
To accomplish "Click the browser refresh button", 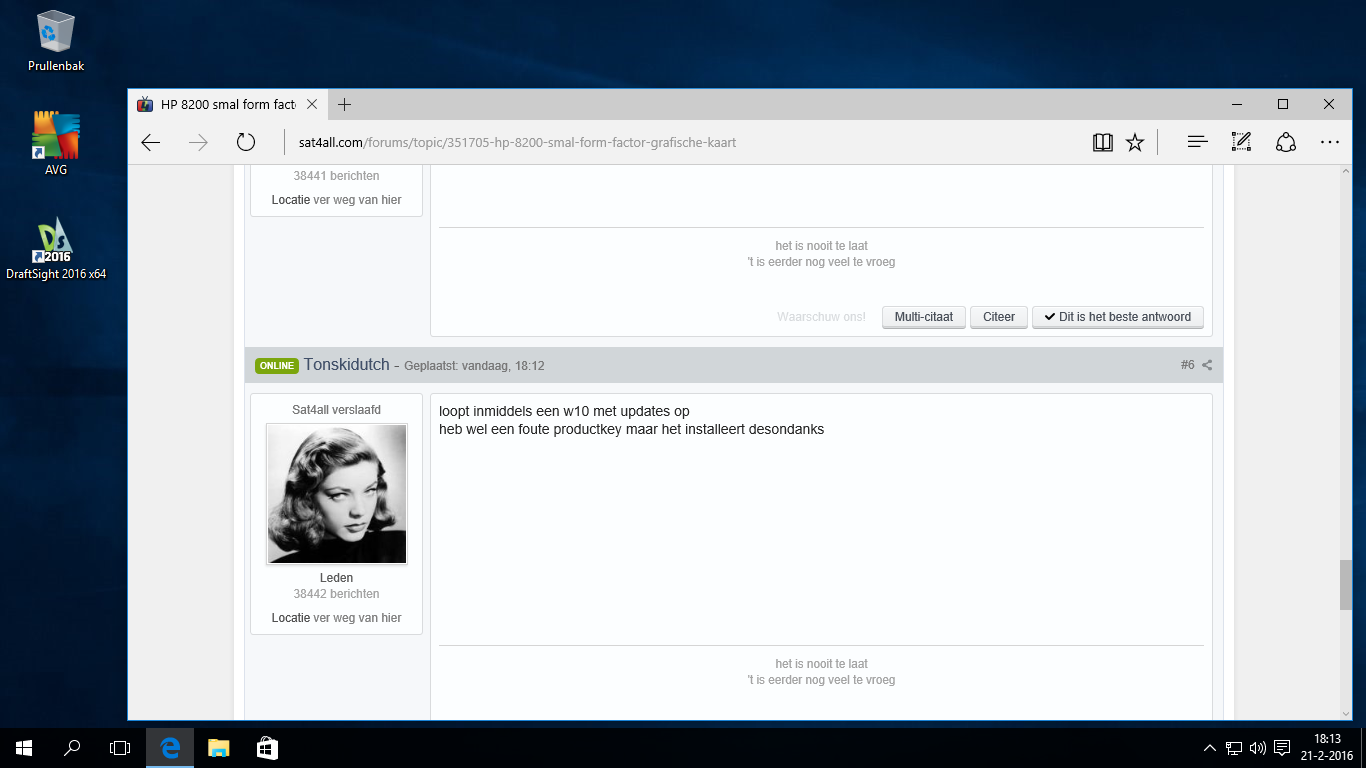I will tap(246, 143).
